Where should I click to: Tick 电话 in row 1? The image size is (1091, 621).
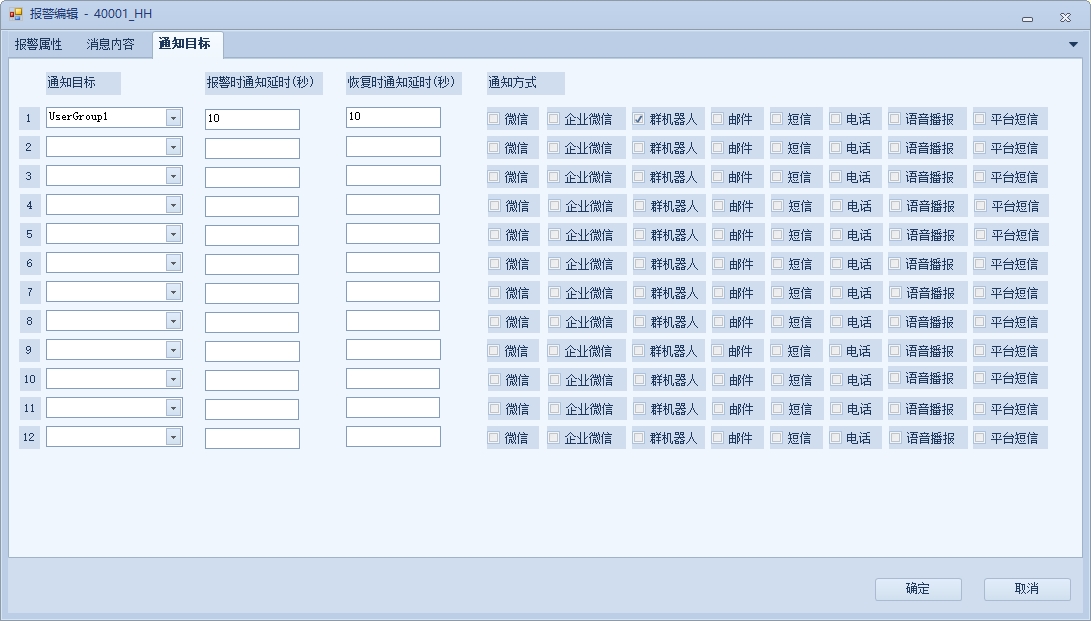tap(836, 119)
